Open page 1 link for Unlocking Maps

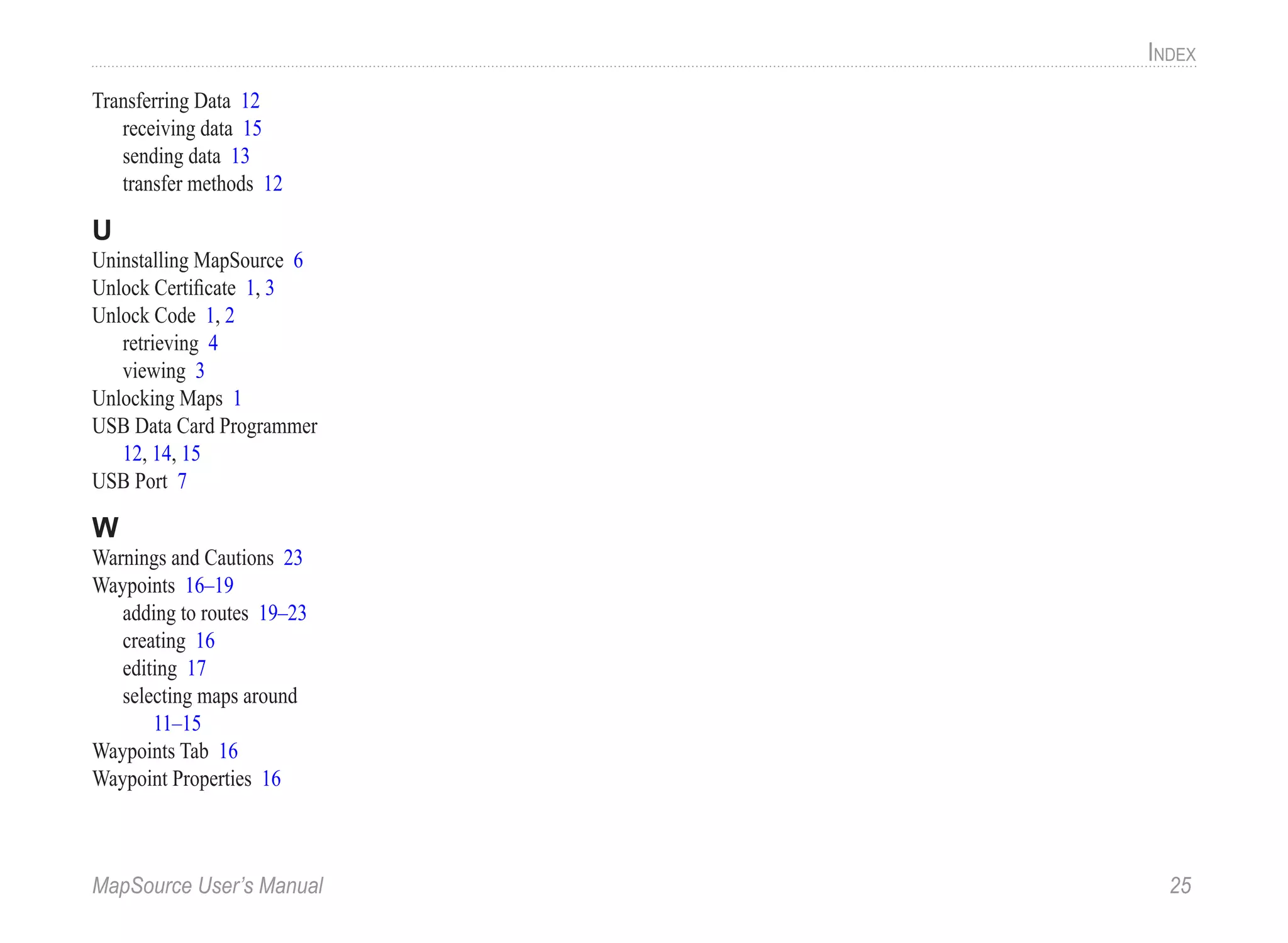[x=237, y=399]
